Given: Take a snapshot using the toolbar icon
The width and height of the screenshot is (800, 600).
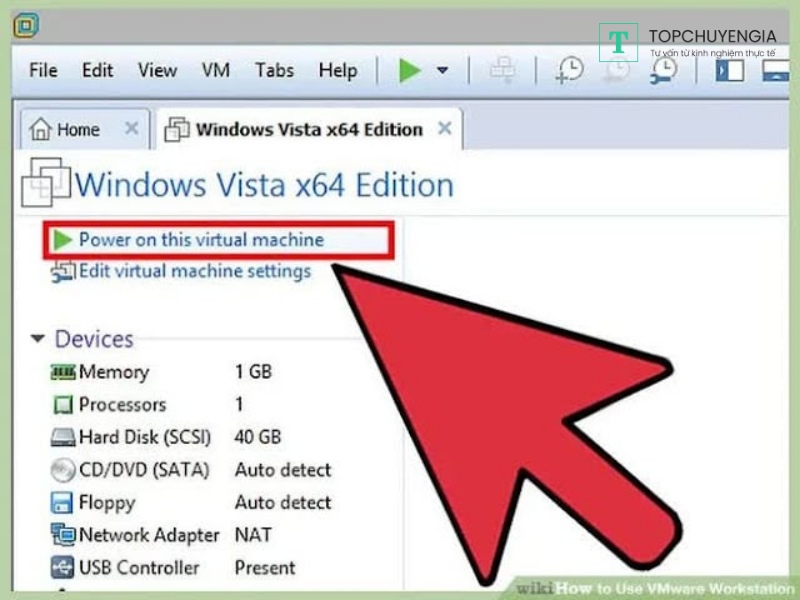Looking at the screenshot, I should 570,71.
